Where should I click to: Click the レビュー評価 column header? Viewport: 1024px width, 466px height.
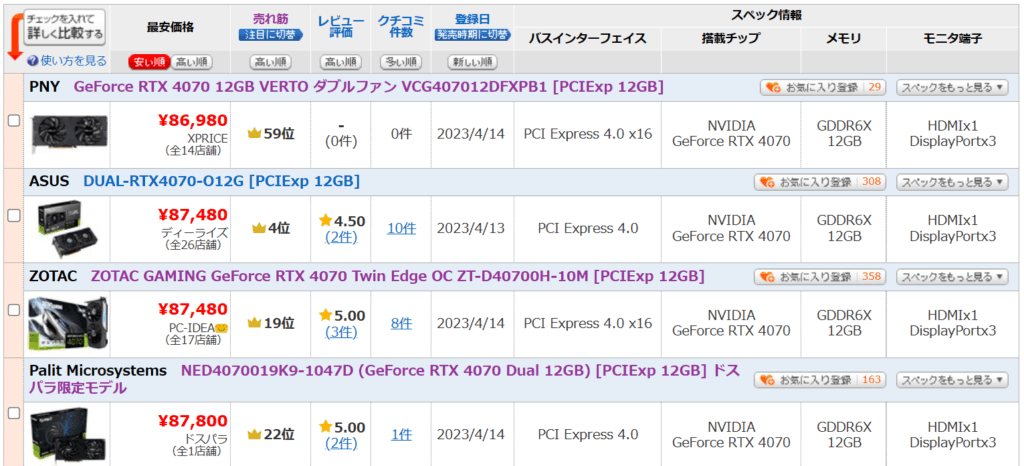click(340, 26)
